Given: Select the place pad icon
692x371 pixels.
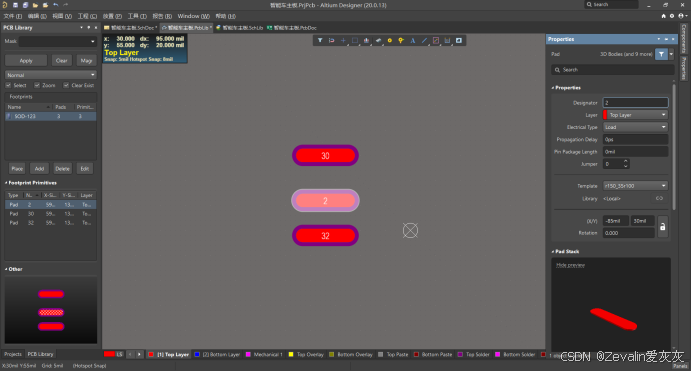Looking at the screenshot, I should [x=390, y=40].
